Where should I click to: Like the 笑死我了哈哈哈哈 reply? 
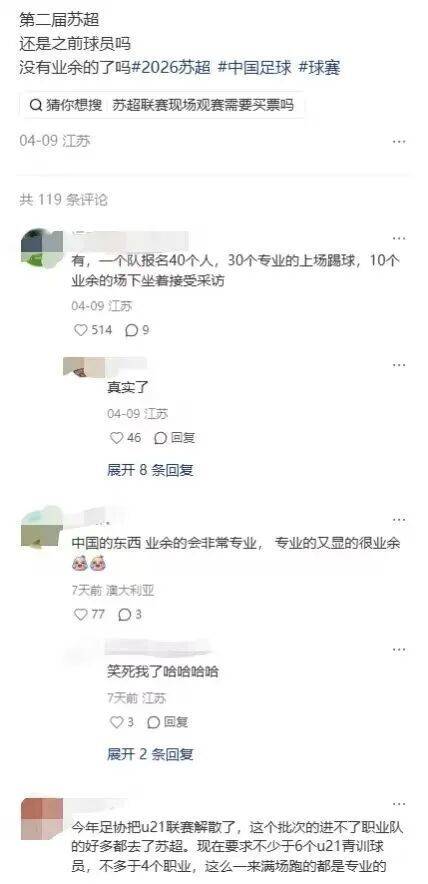tap(116, 722)
